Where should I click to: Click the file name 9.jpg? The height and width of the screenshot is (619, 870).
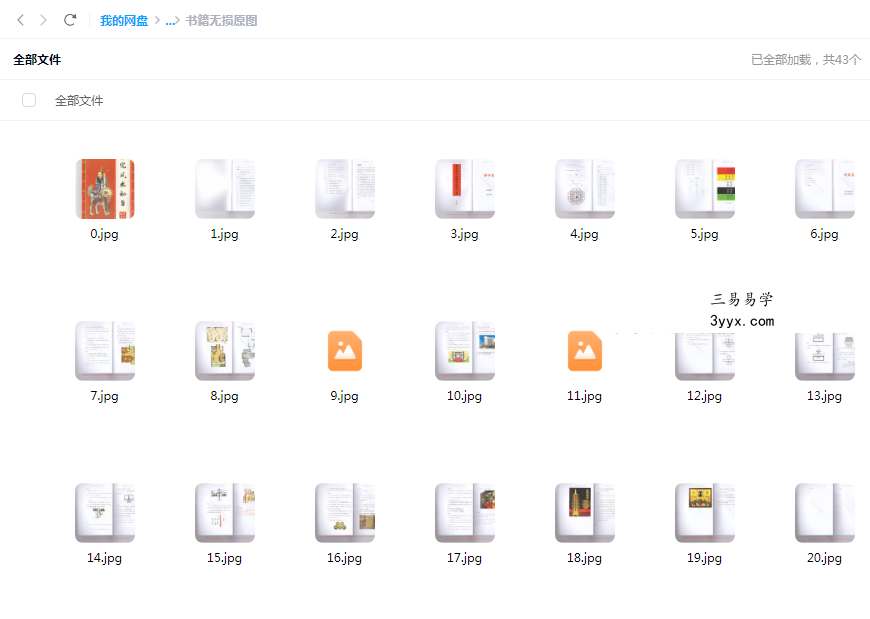[x=345, y=396]
